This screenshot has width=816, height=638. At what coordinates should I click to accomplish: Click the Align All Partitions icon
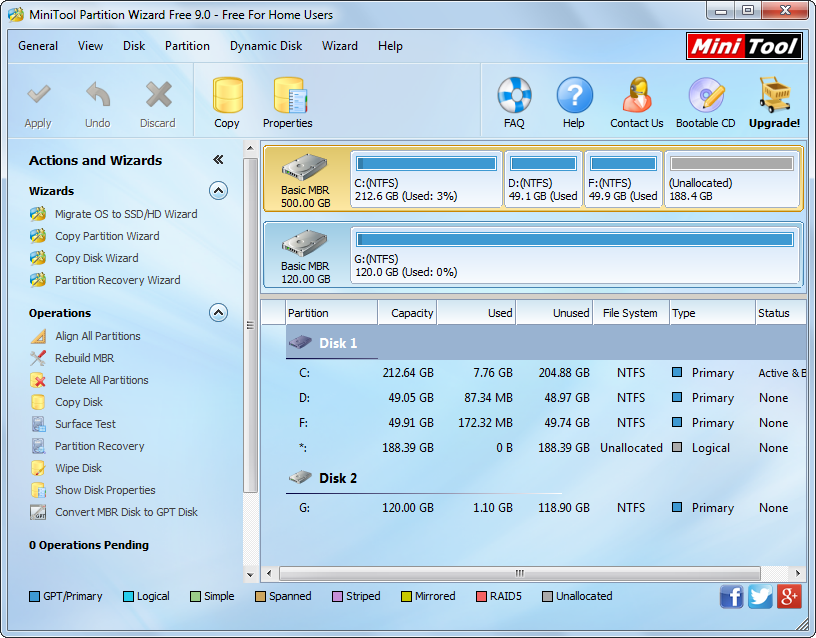pyautogui.click(x=38, y=336)
